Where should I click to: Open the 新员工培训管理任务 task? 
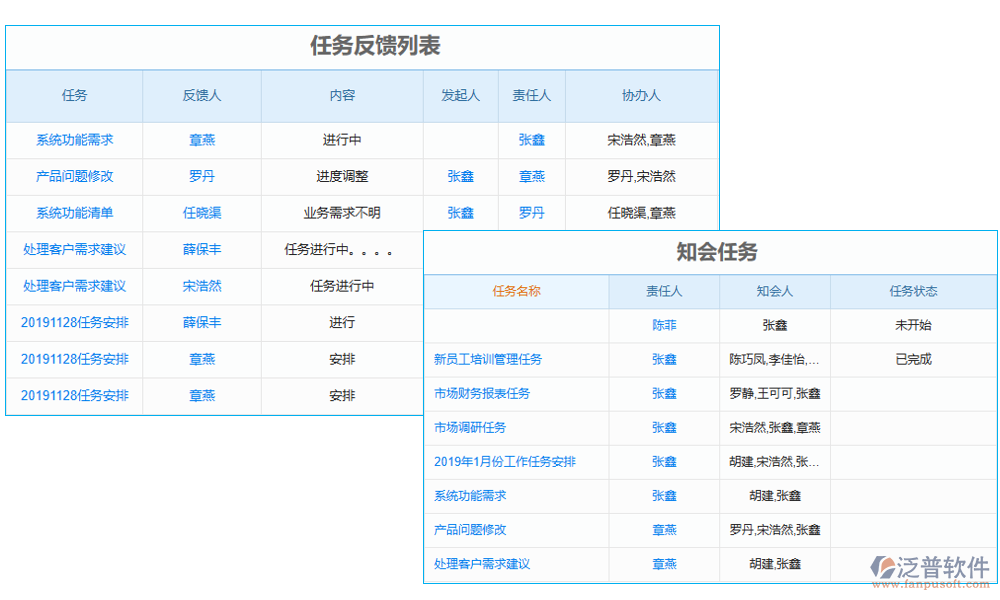[x=490, y=359]
